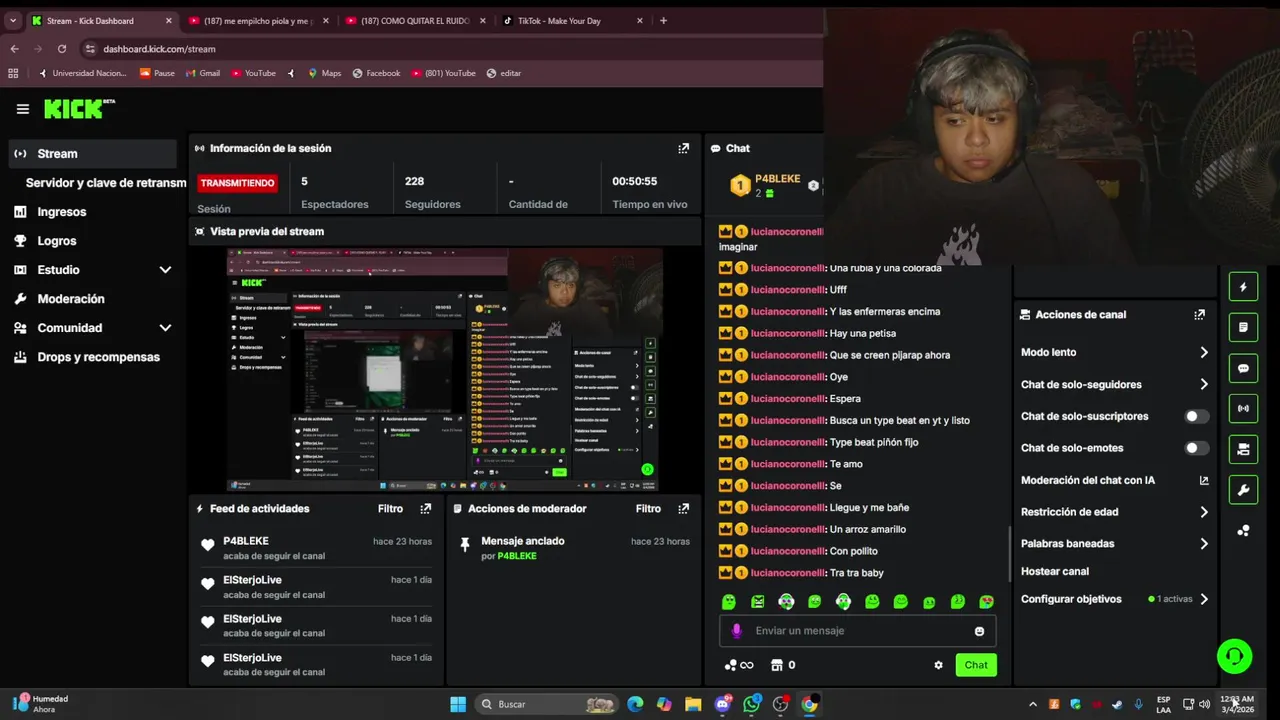Open Moderación del chat con IA external link
1280x720 pixels.
[1204, 480]
